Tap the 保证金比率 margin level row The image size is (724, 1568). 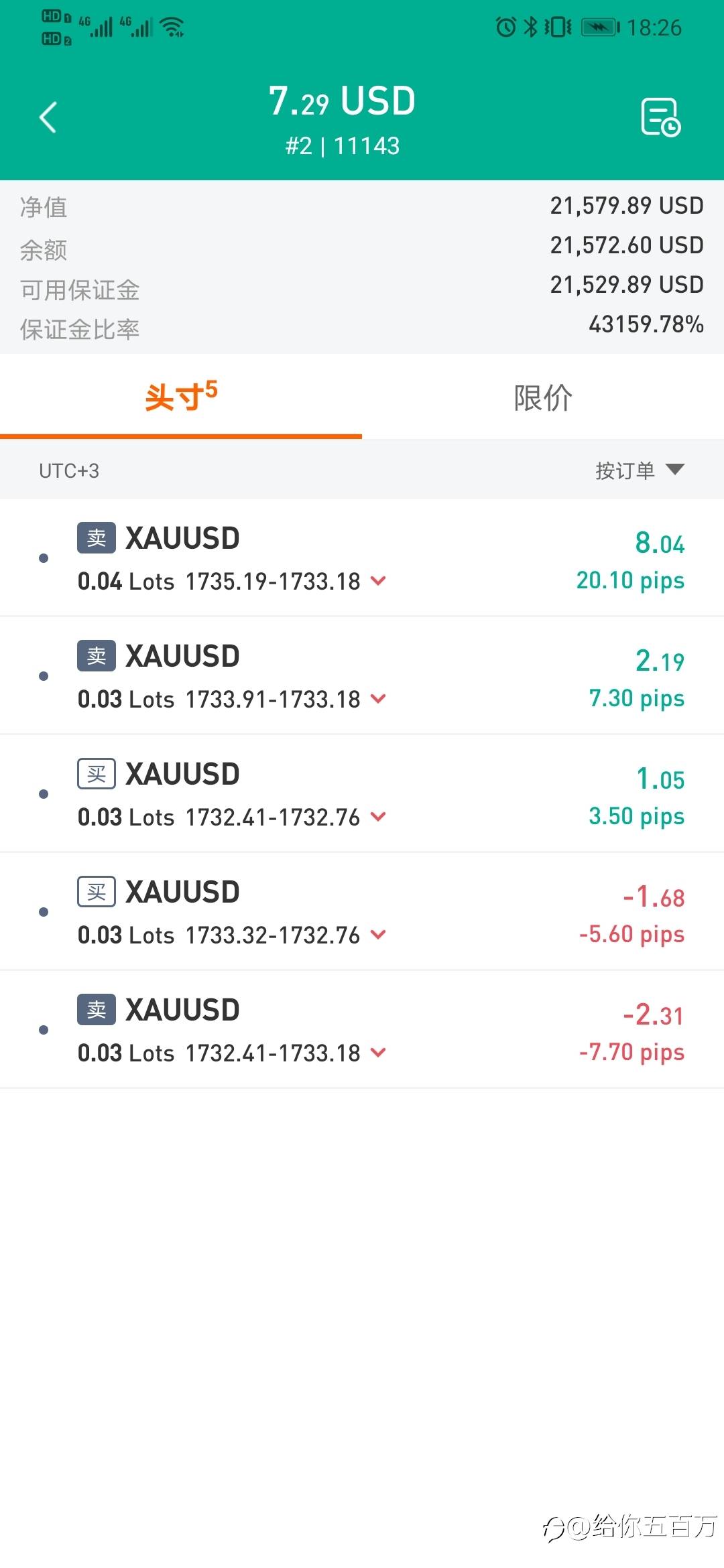[362, 328]
